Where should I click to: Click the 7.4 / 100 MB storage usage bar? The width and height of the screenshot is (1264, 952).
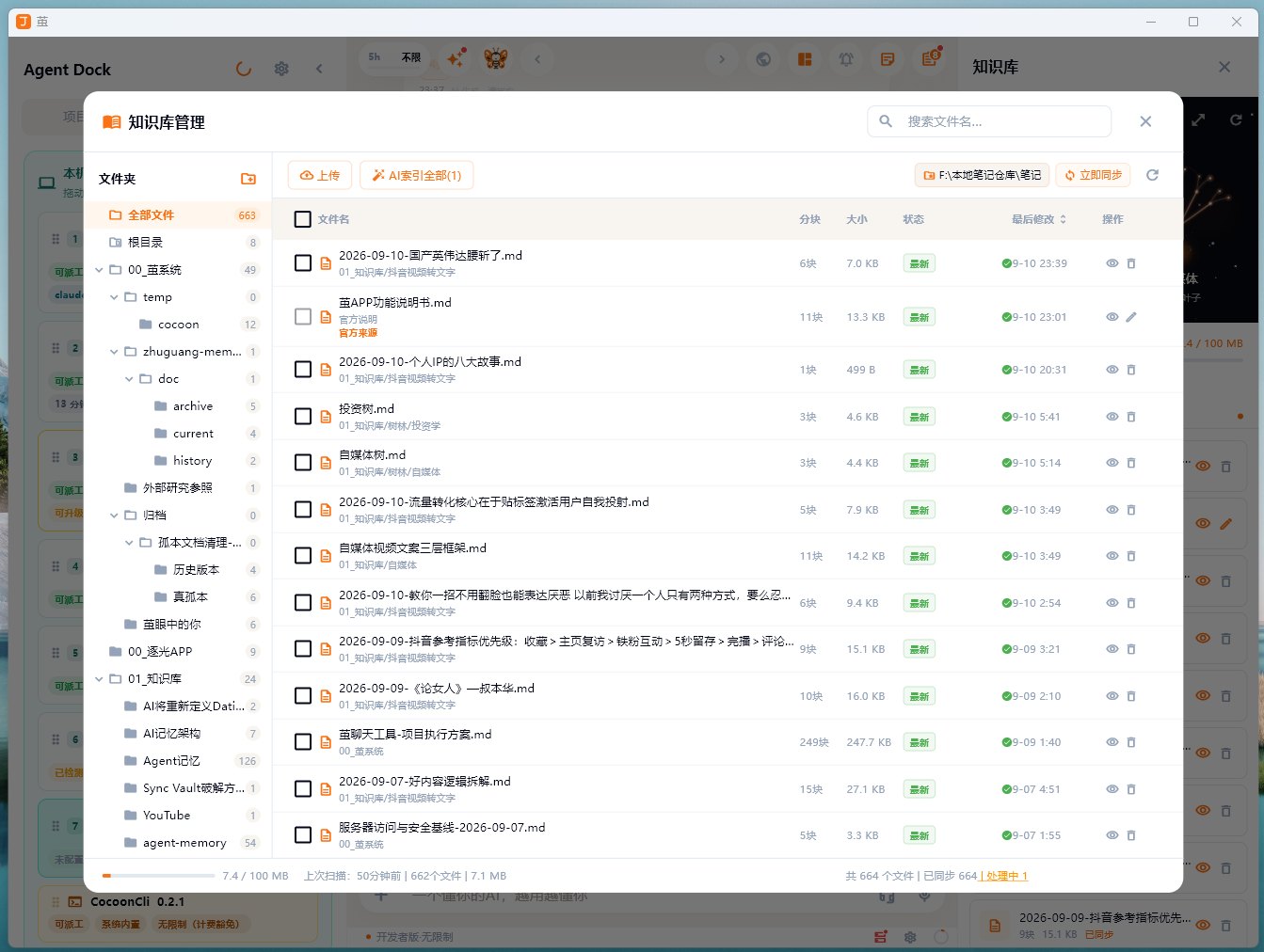[158, 876]
